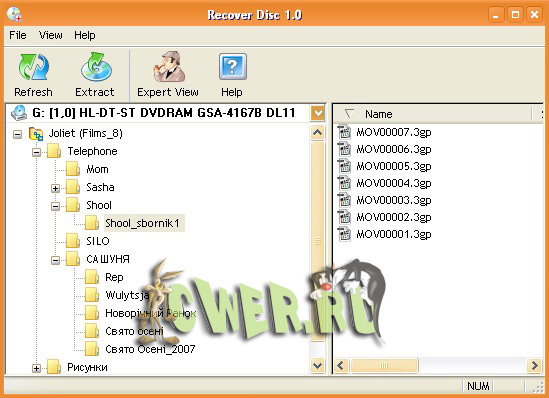Viewport: 549px width, 398px height.
Task: Select the Wulytsja folder label
Action: click(127, 295)
